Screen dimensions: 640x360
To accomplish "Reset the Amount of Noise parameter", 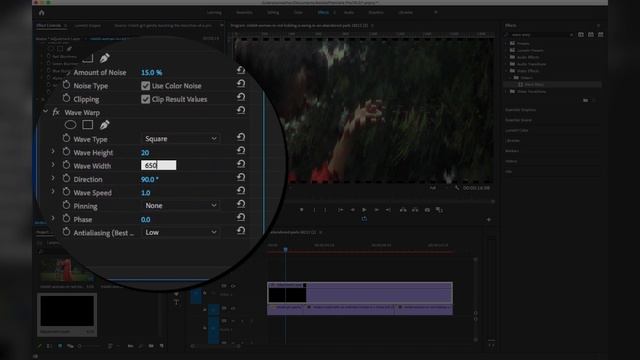I will pos(241,70).
